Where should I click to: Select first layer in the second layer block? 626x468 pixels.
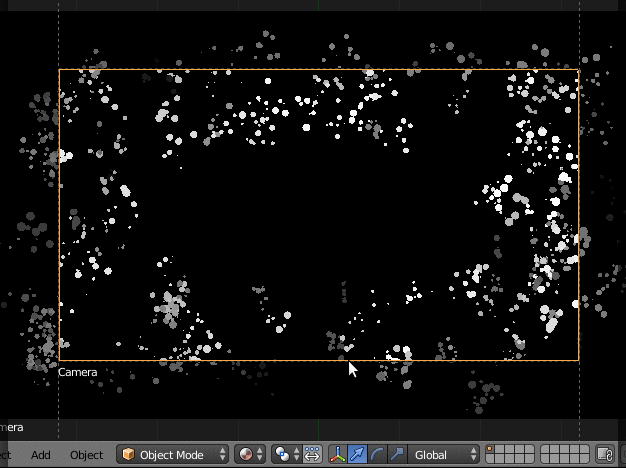tap(545, 450)
